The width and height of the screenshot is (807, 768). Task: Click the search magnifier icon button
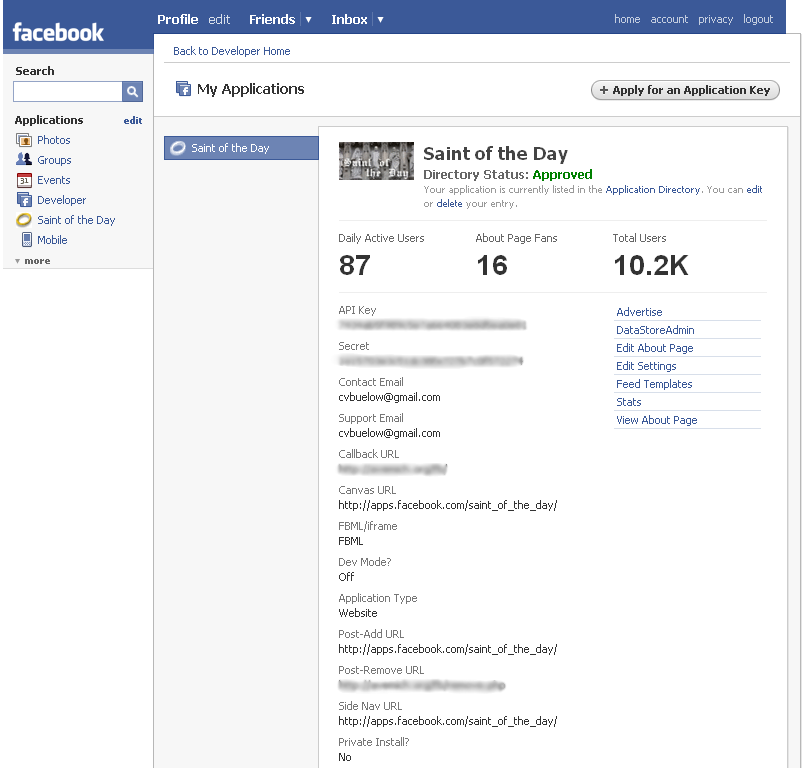click(132, 92)
